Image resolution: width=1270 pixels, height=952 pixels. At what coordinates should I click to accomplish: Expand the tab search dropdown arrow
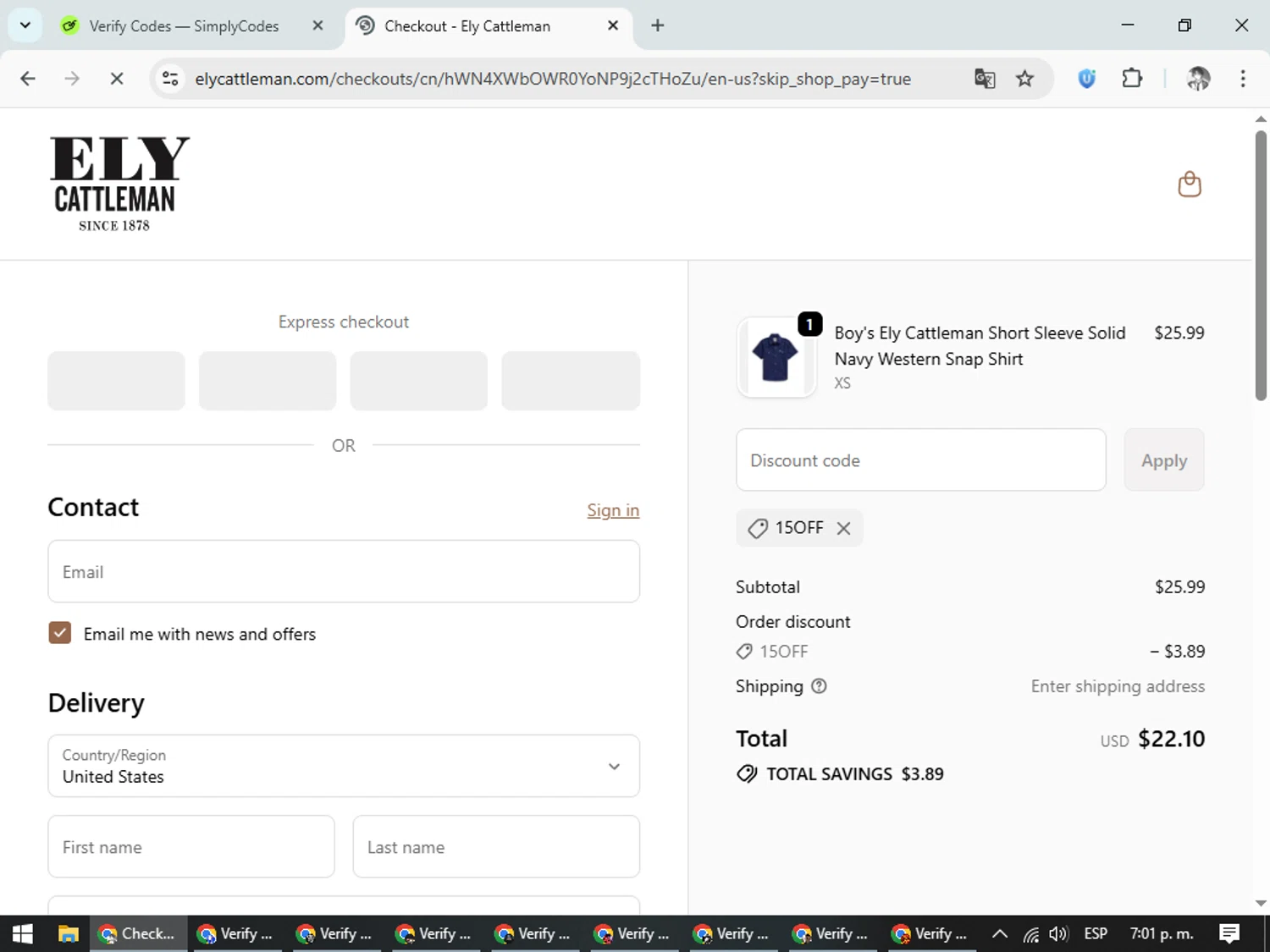click(x=25, y=25)
